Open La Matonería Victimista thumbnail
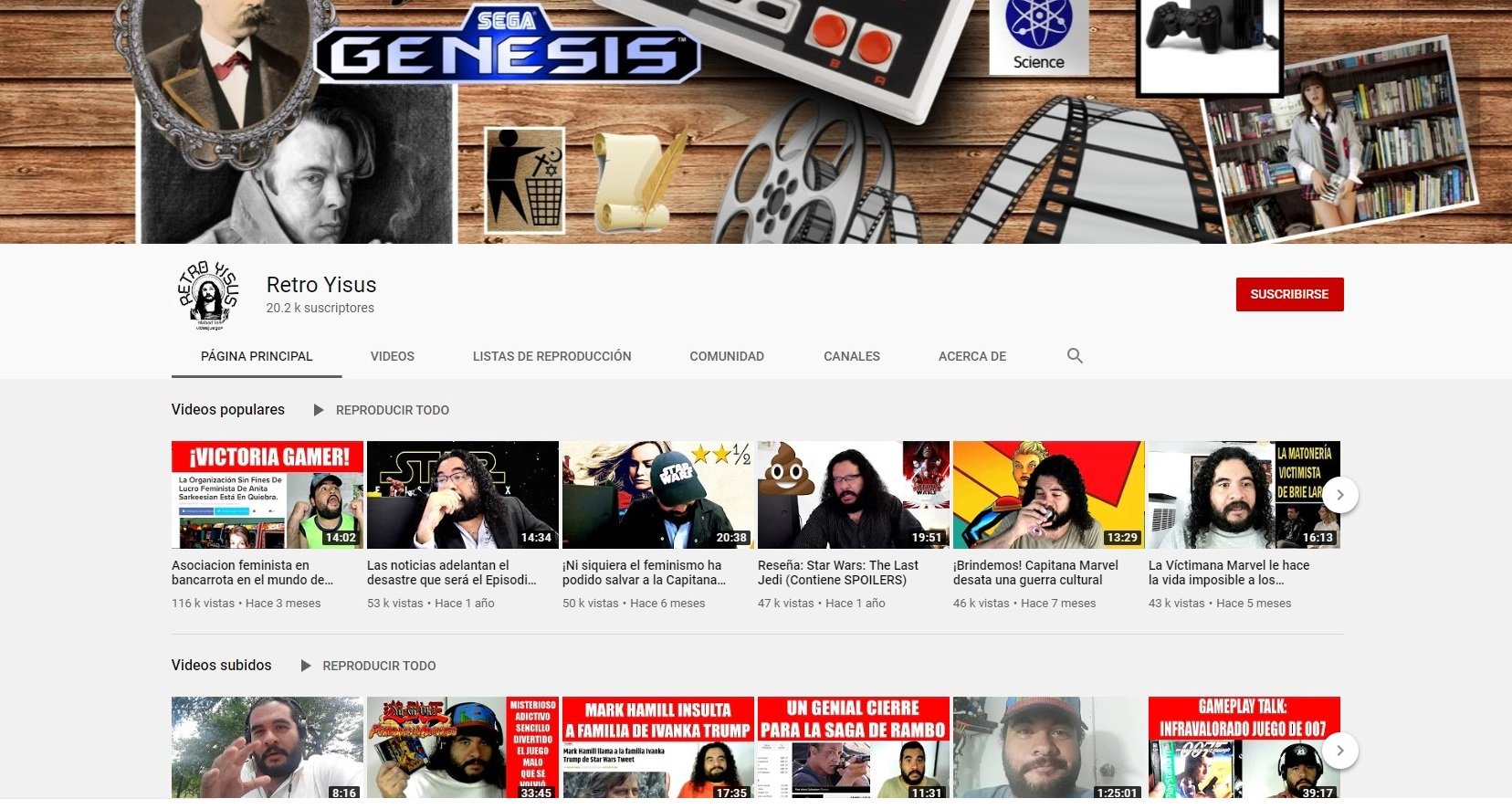This screenshot has width=1512, height=809. point(1244,495)
